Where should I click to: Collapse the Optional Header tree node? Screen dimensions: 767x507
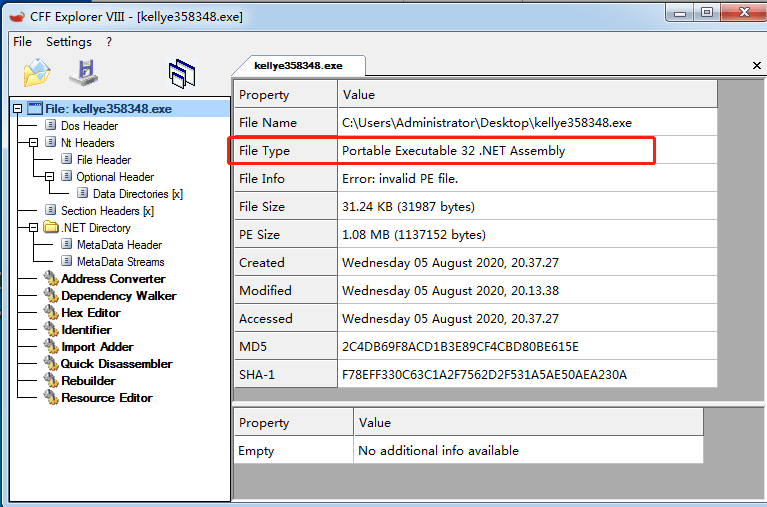[x=49, y=177]
